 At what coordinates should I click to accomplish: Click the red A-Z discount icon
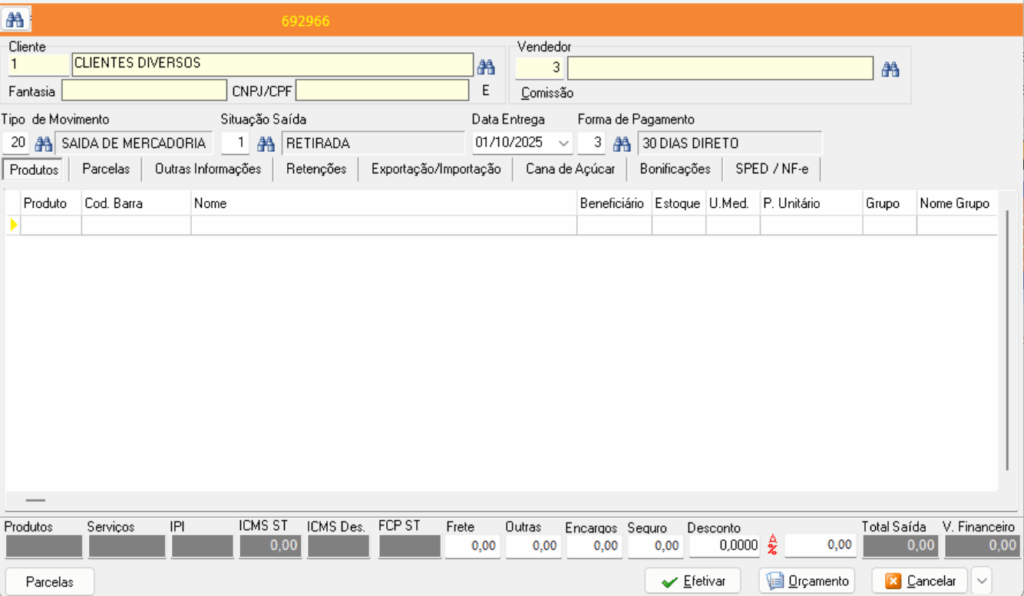pyautogui.click(x=772, y=545)
